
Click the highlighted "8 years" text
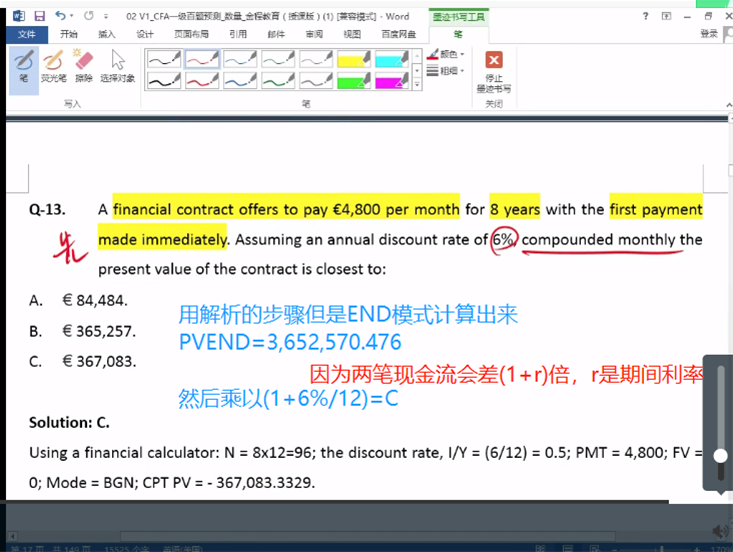coord(515,209)
